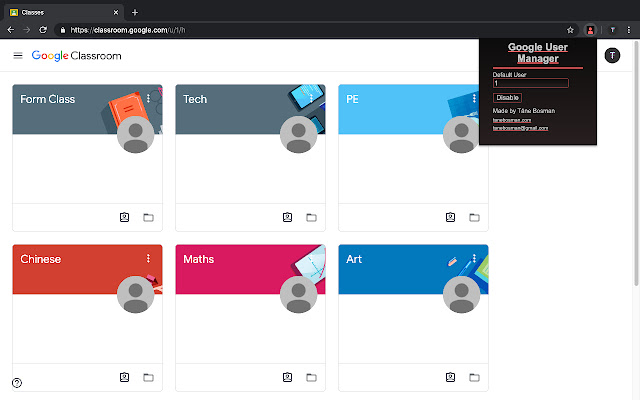Click the browser address bar

pos(300,31)
